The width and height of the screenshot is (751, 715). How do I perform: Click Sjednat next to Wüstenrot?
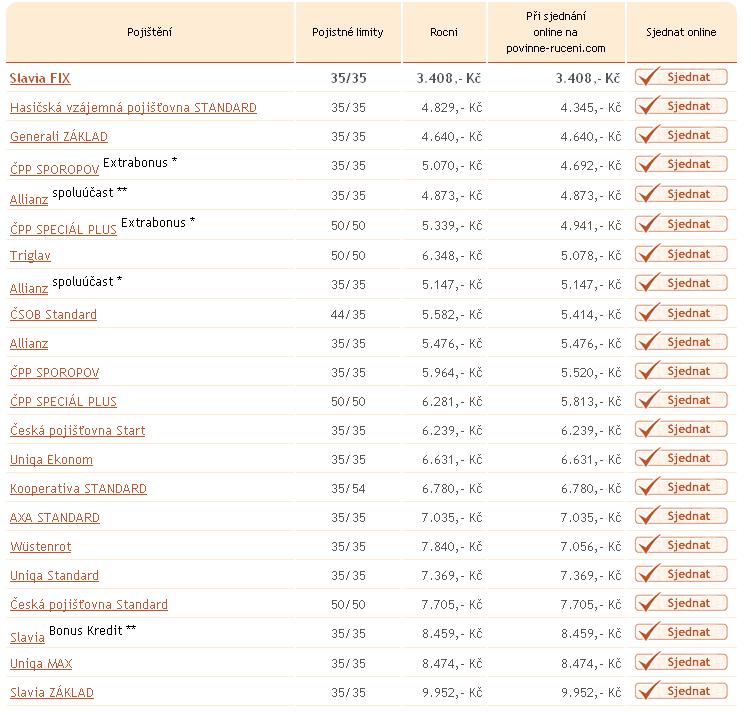tap(680, 546)
